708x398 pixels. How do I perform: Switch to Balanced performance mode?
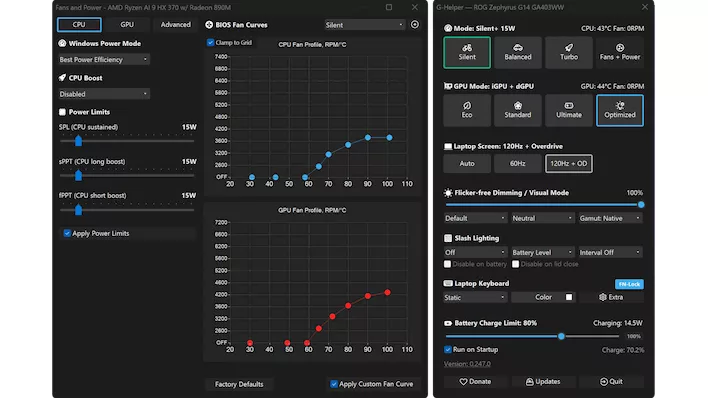tap(518, 52)
